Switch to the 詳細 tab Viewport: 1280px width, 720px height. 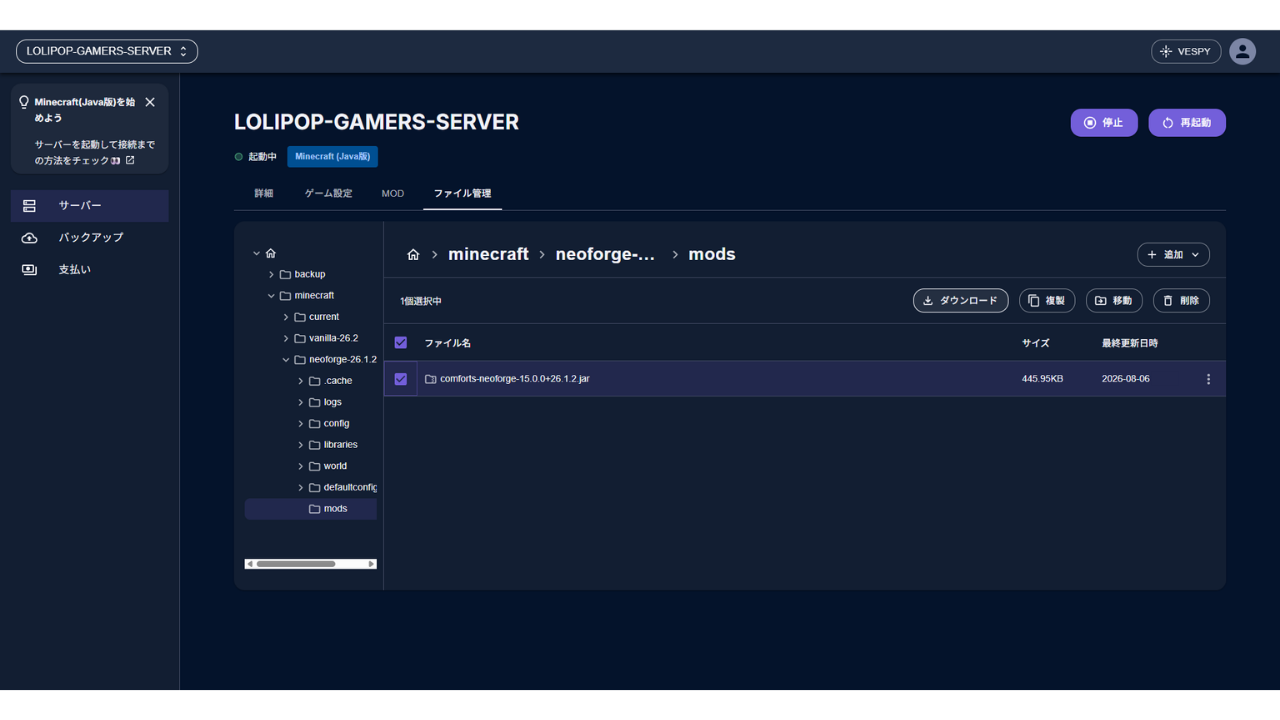click(264, 193)
